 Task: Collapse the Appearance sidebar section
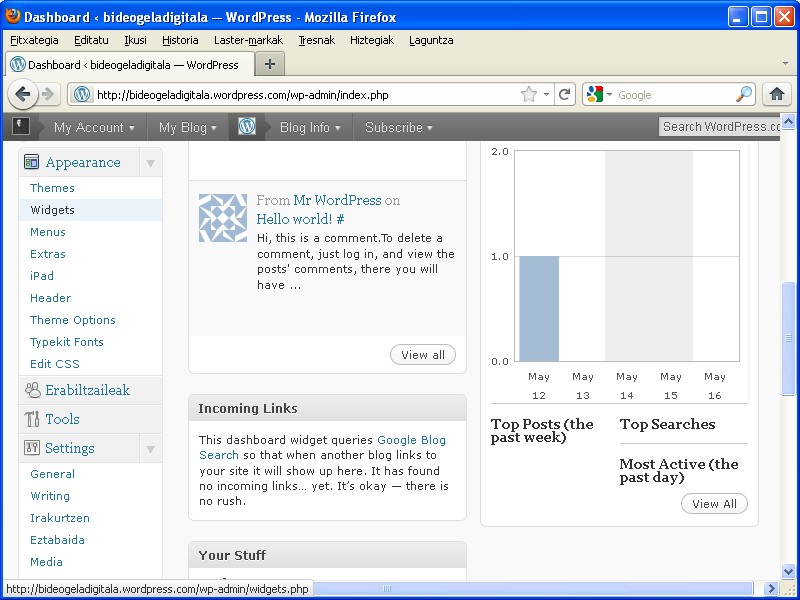click(x=151, y=163)
